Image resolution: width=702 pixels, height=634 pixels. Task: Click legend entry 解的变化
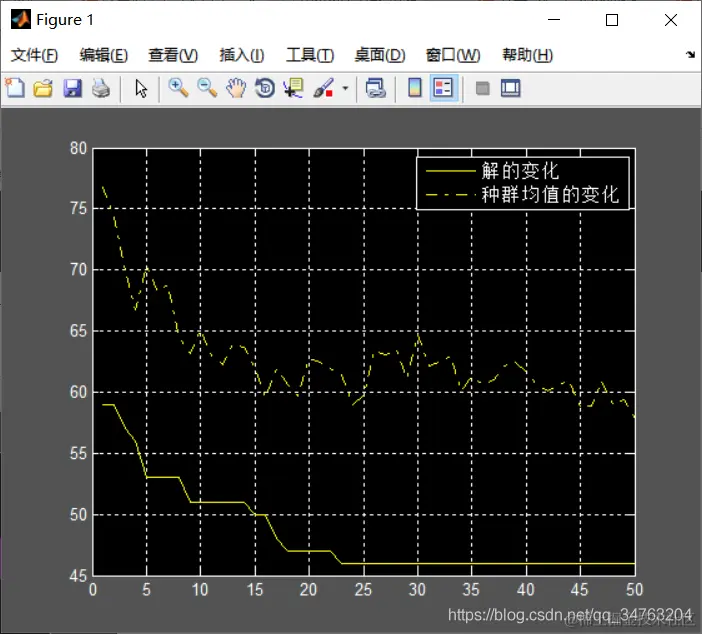coord(520,171)
